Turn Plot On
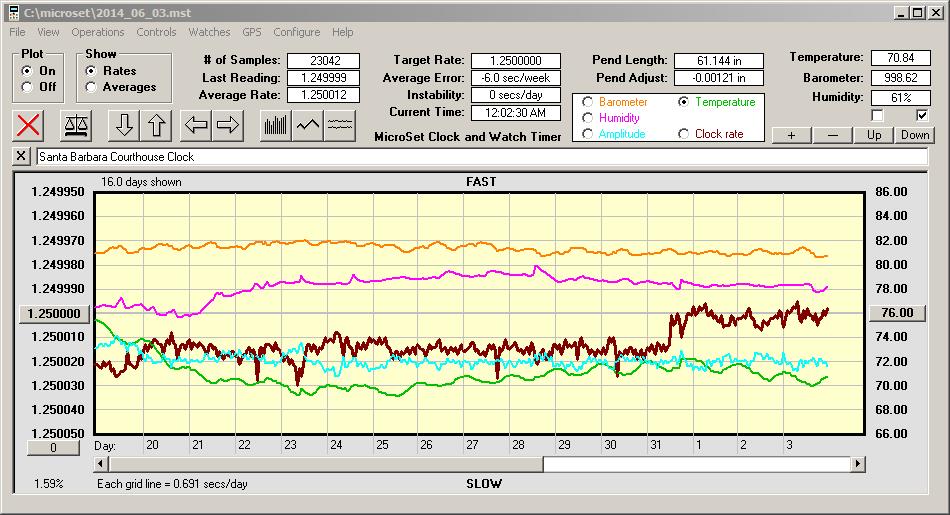 27,71
